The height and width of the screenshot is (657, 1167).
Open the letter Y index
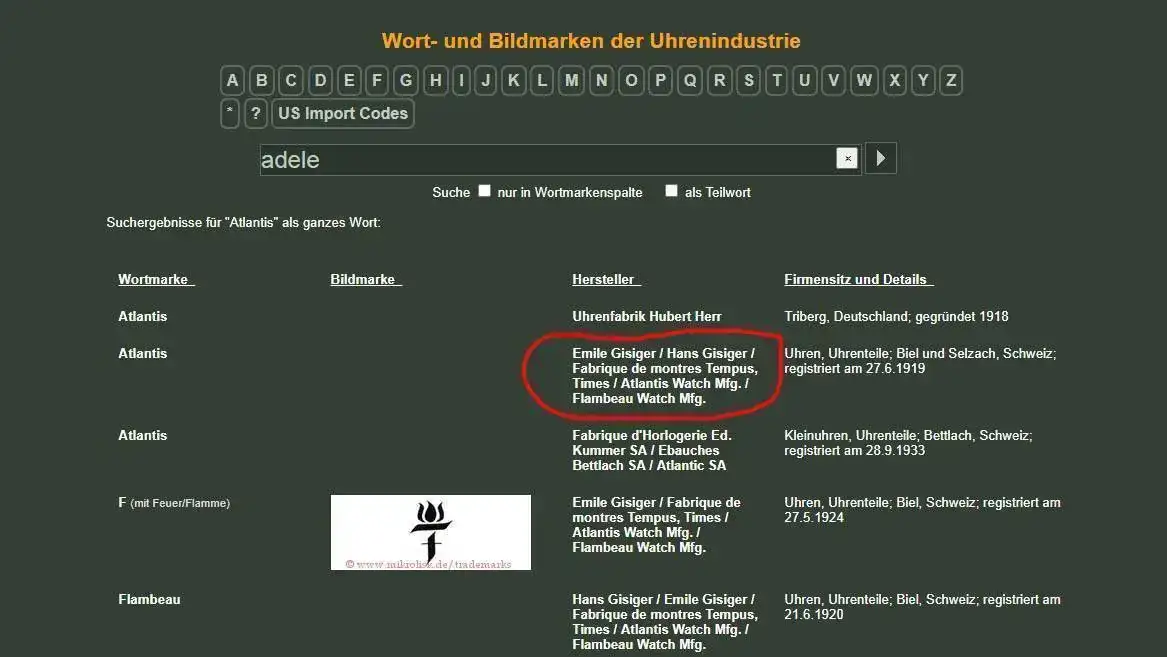pyautogui.click(x=923, y=80)
